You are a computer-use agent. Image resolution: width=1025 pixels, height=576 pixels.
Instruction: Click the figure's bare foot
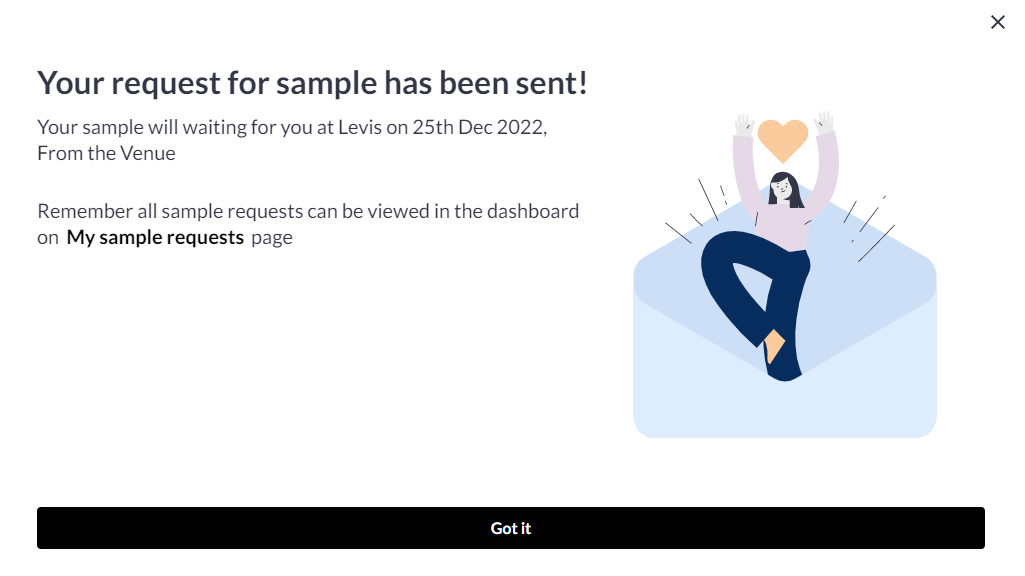point(775,346)
